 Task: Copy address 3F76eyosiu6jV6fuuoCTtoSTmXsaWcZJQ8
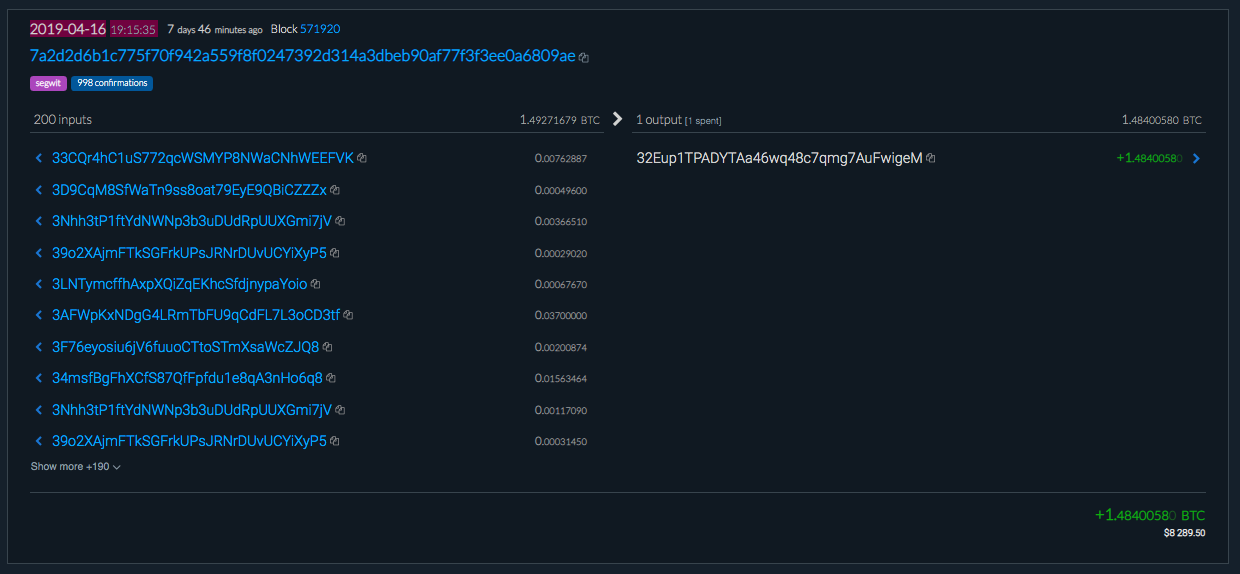(327, 347)
